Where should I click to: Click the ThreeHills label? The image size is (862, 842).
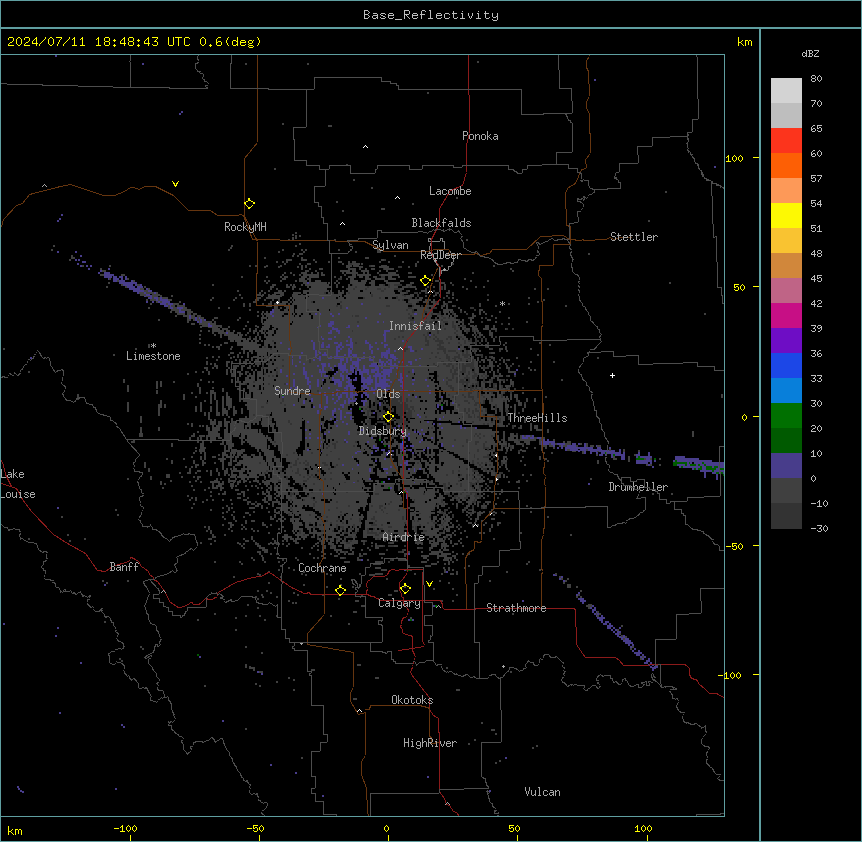pyautogui.click(x=537, y=418)
